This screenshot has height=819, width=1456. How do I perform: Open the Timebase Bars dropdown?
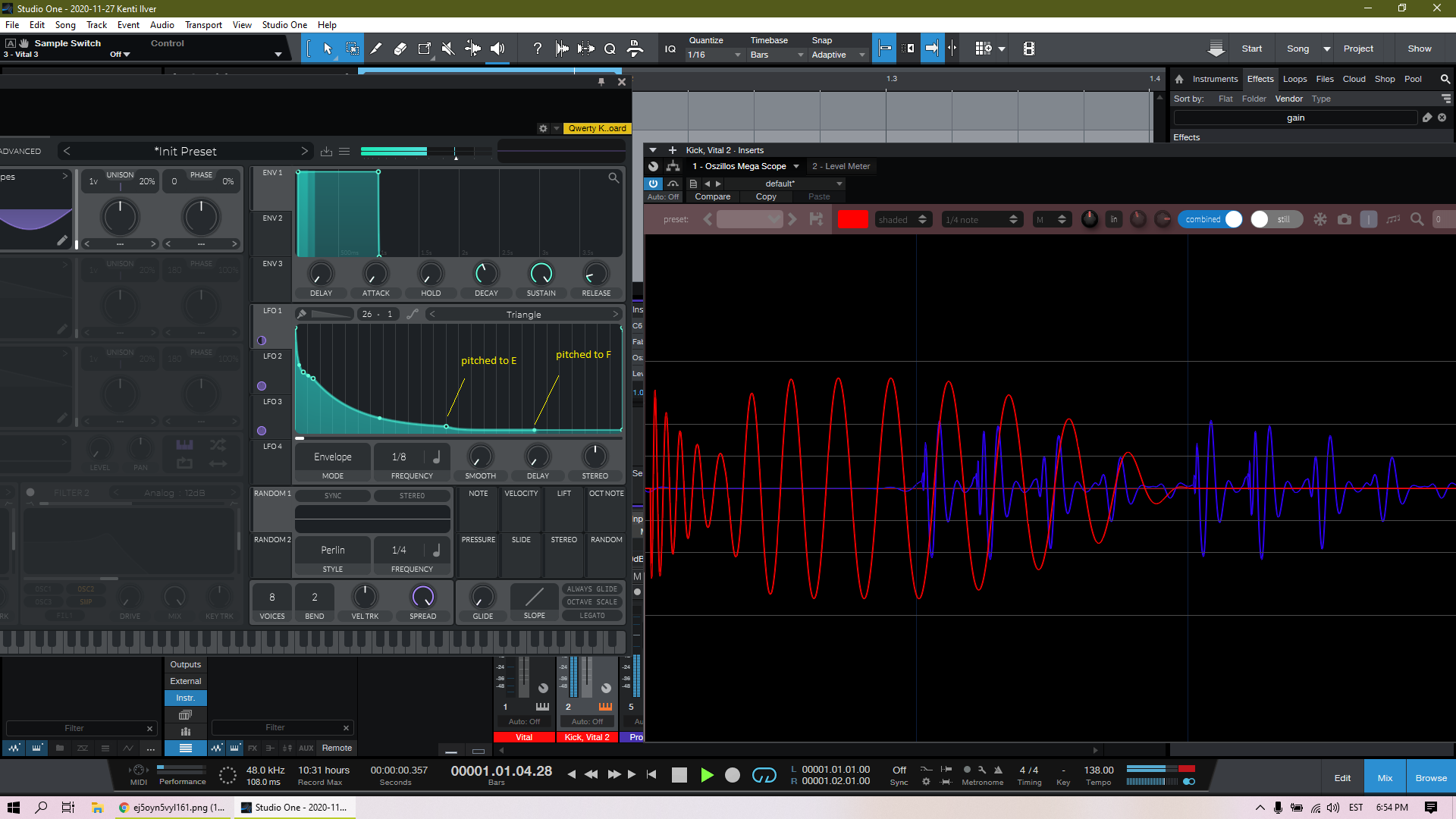click(x=777, y=55)
